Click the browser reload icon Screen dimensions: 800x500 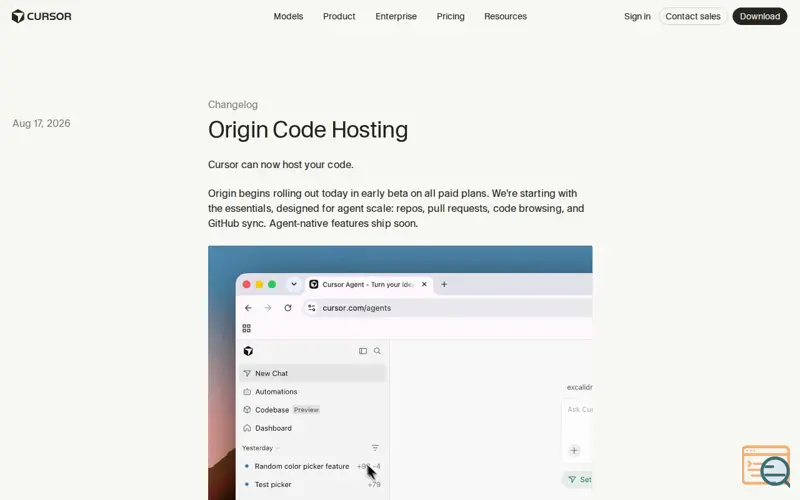(288, 308)
